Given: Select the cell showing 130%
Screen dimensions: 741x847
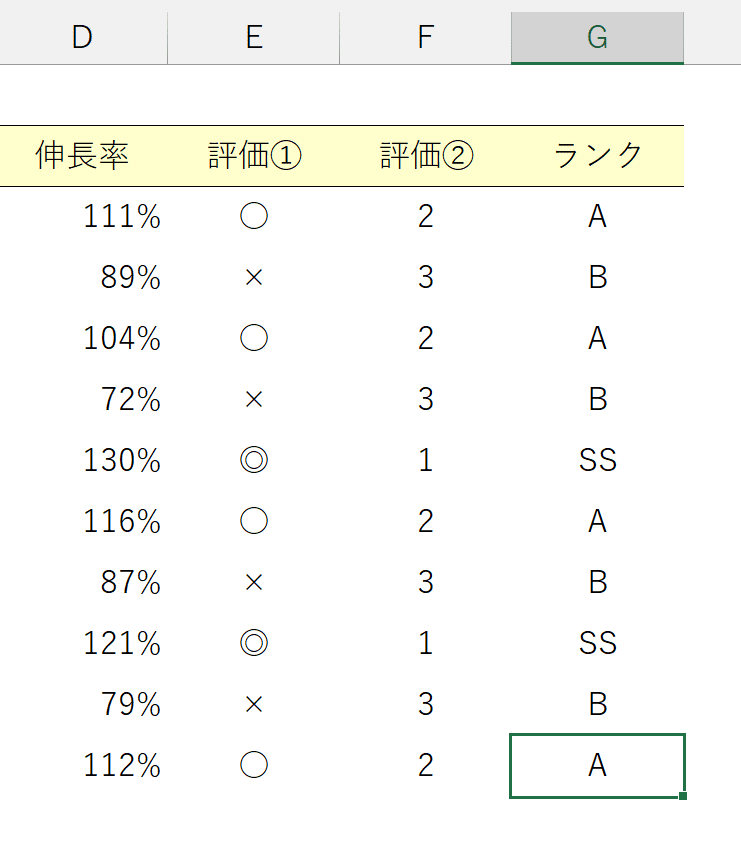Looking at the screenshot, I should pyautogui.click(x=83, y=460).
